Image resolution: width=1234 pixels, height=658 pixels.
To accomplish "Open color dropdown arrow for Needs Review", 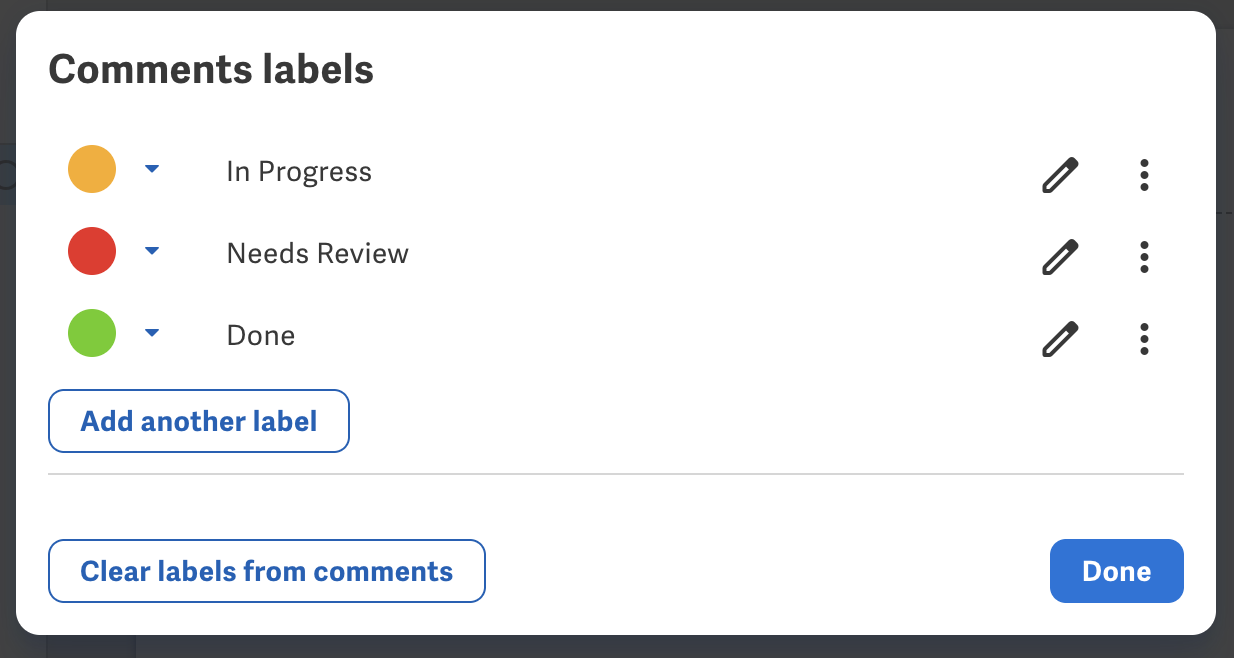I will click(x=152, y=251).
